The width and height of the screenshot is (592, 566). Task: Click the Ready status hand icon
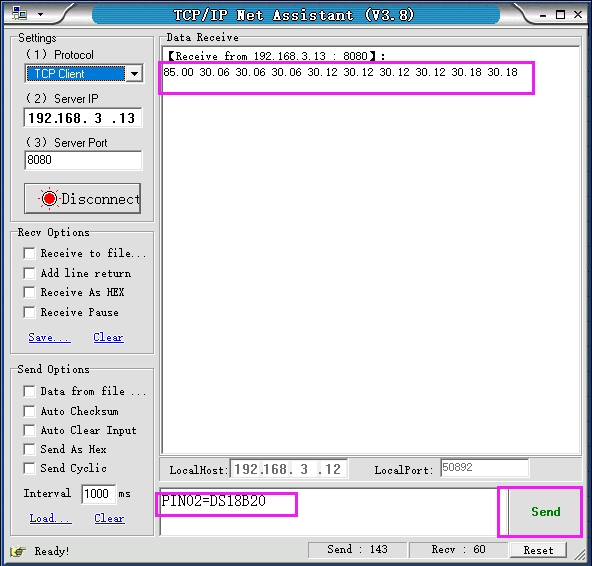(x=18, y=551)
